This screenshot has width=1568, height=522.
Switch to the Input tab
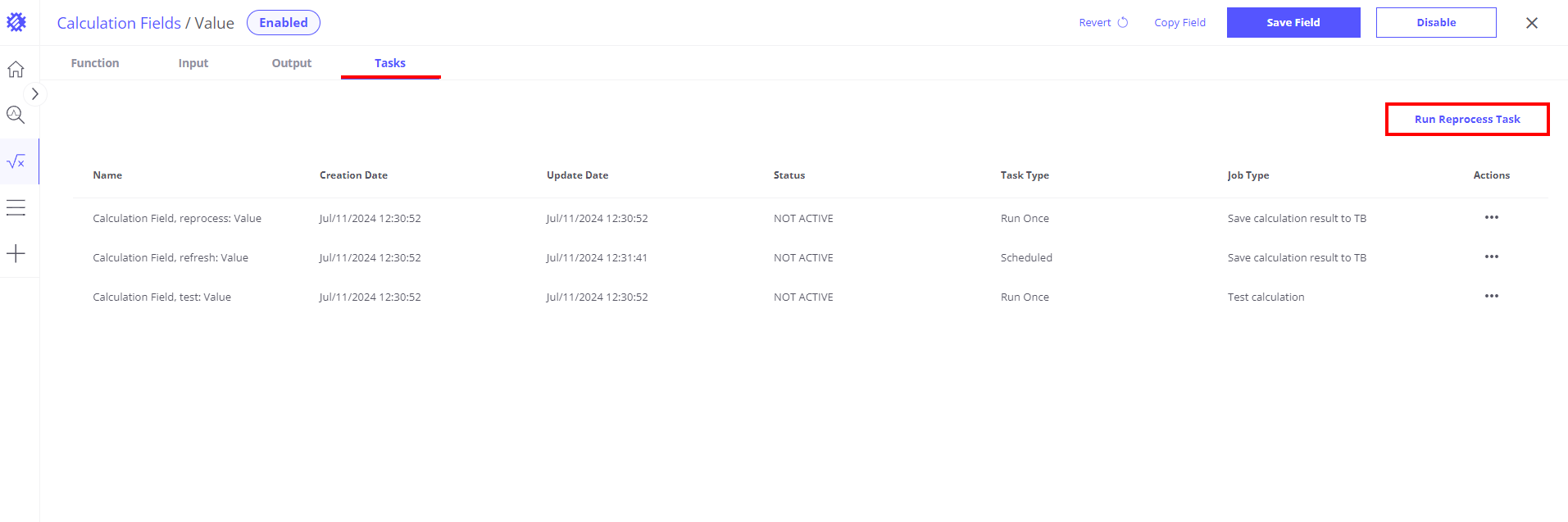(x=193, y=63)
